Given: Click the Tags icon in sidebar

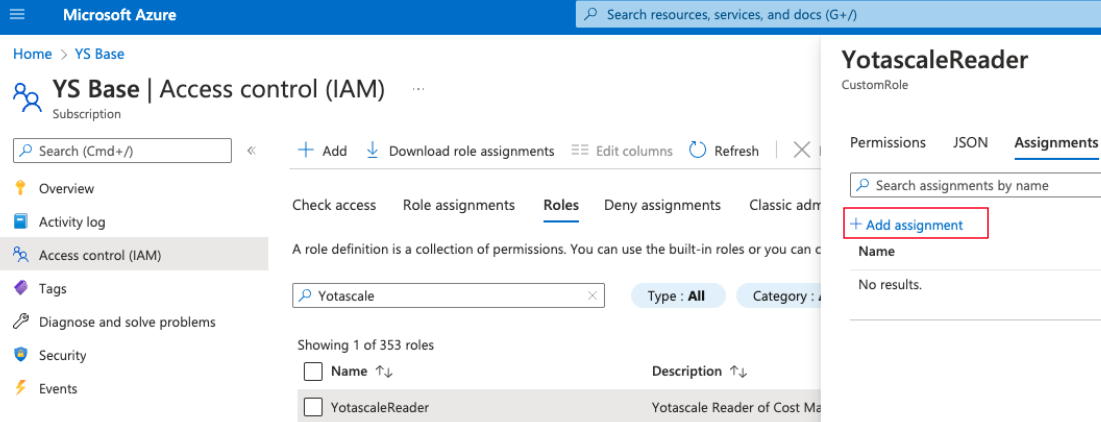Looking at the screenshot, I should pyautogui.click(x=20, y=288).
